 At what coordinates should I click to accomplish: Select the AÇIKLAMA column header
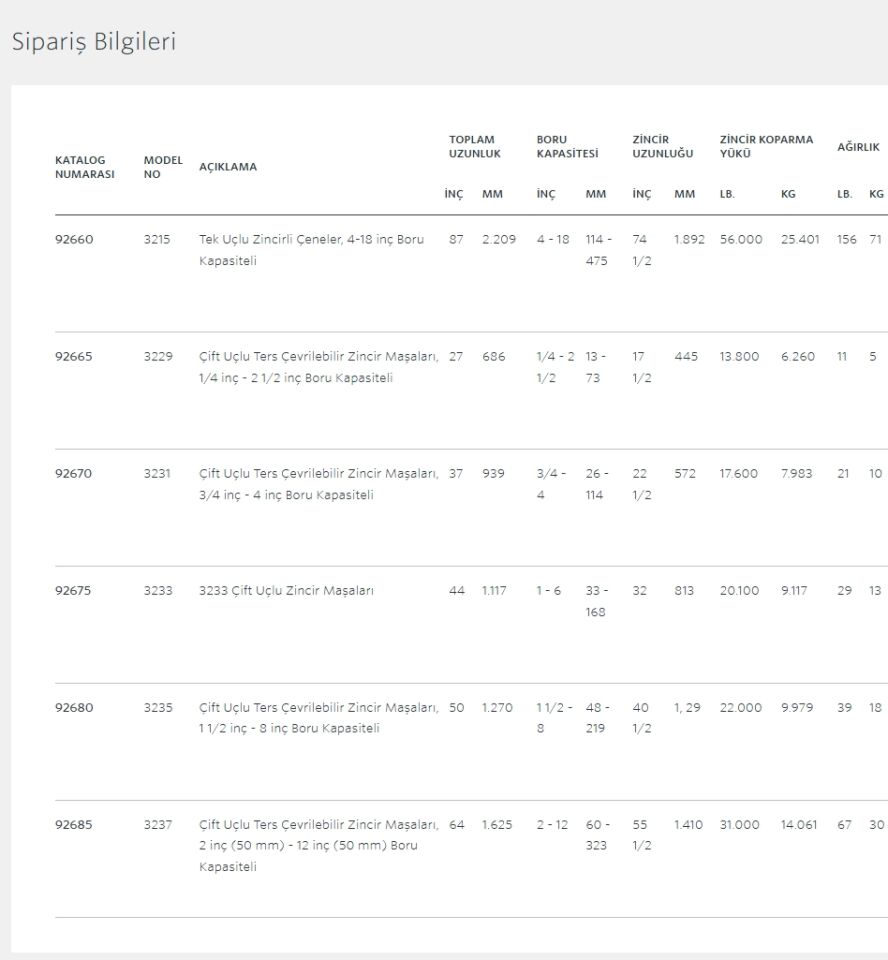point(228,167)
